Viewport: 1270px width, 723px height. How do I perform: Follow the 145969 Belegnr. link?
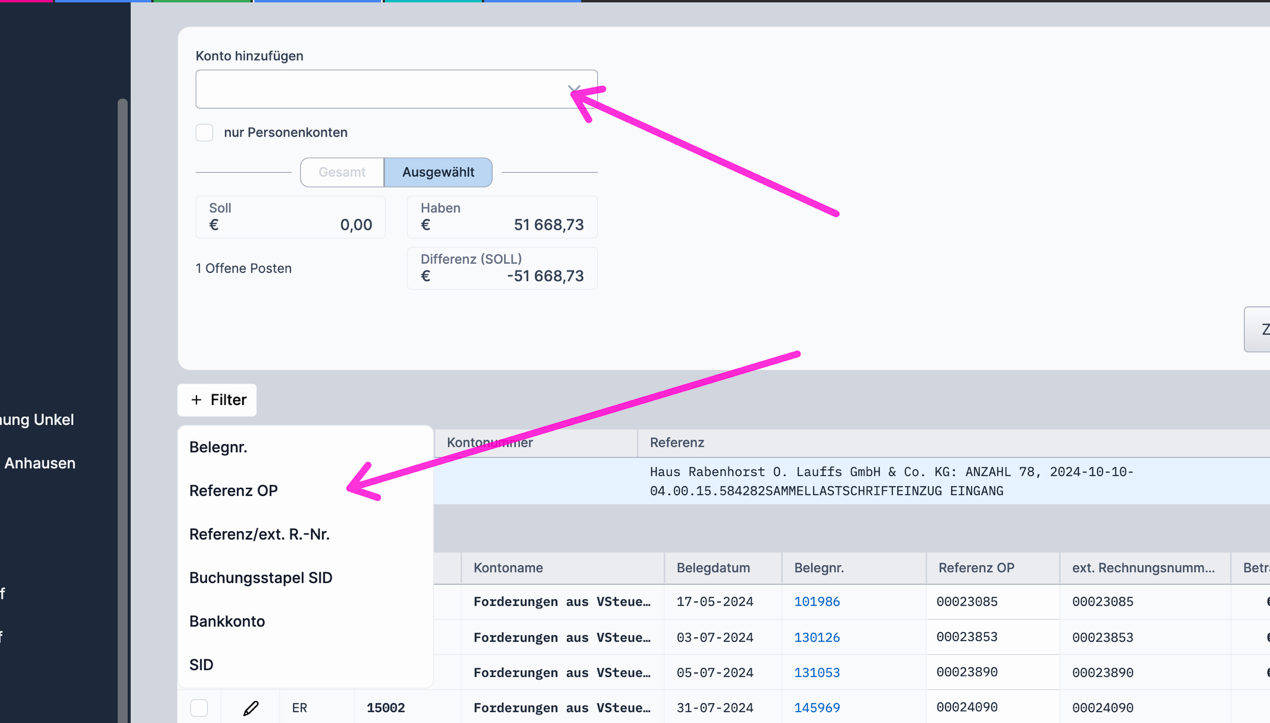(x=816, y=708)
